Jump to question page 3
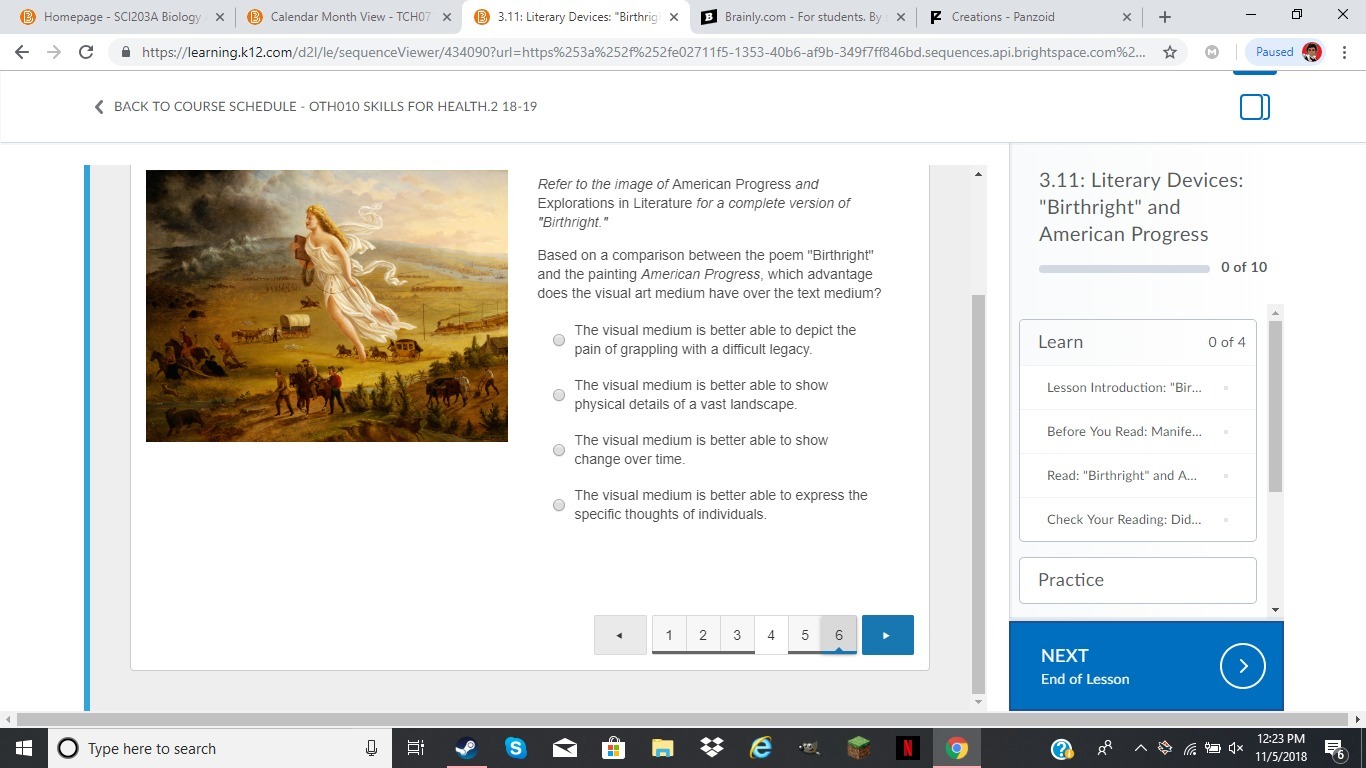 point(737,635)
